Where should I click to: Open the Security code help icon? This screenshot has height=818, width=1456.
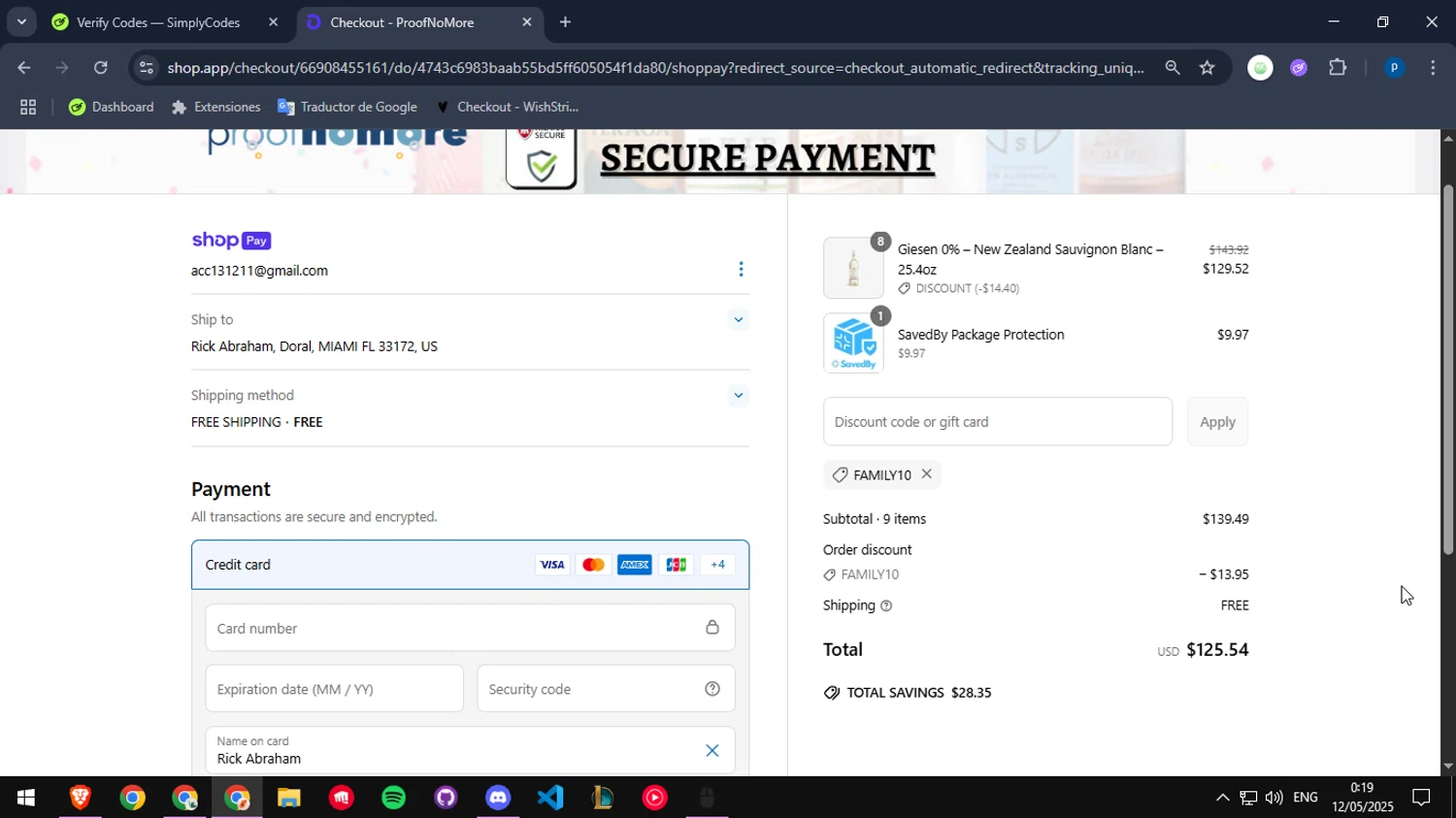tap(712, 689)
